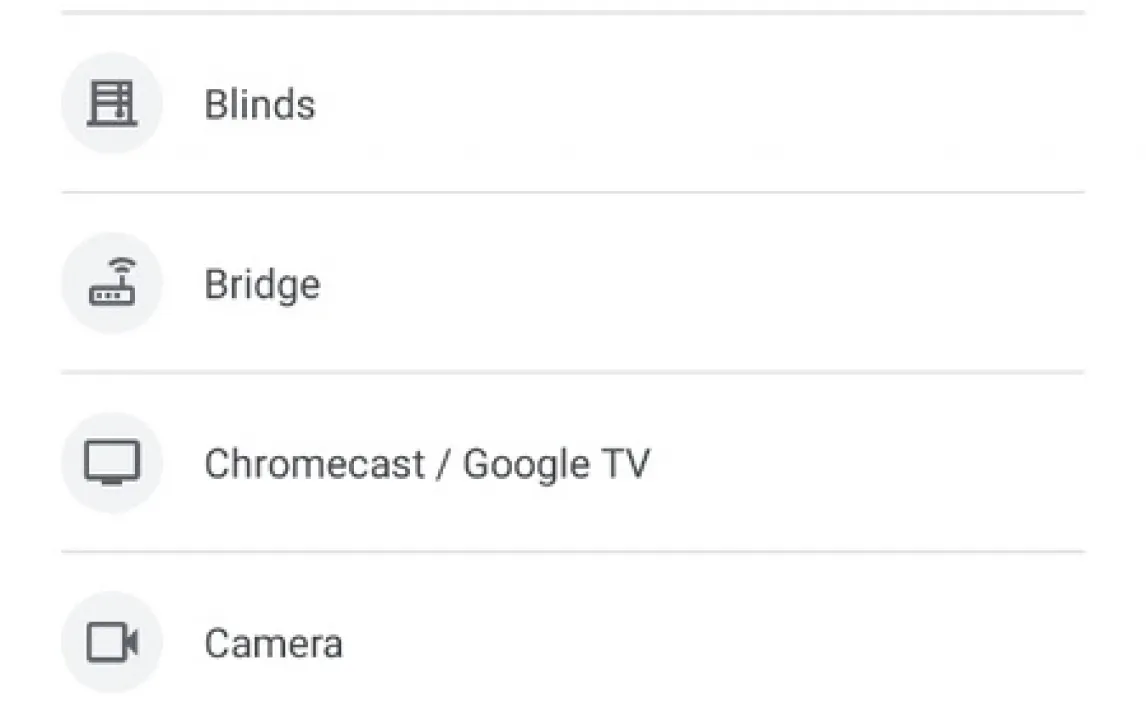Open the Camera device type row
This screenshot has height=716, width=1146.
coord(573,634)
